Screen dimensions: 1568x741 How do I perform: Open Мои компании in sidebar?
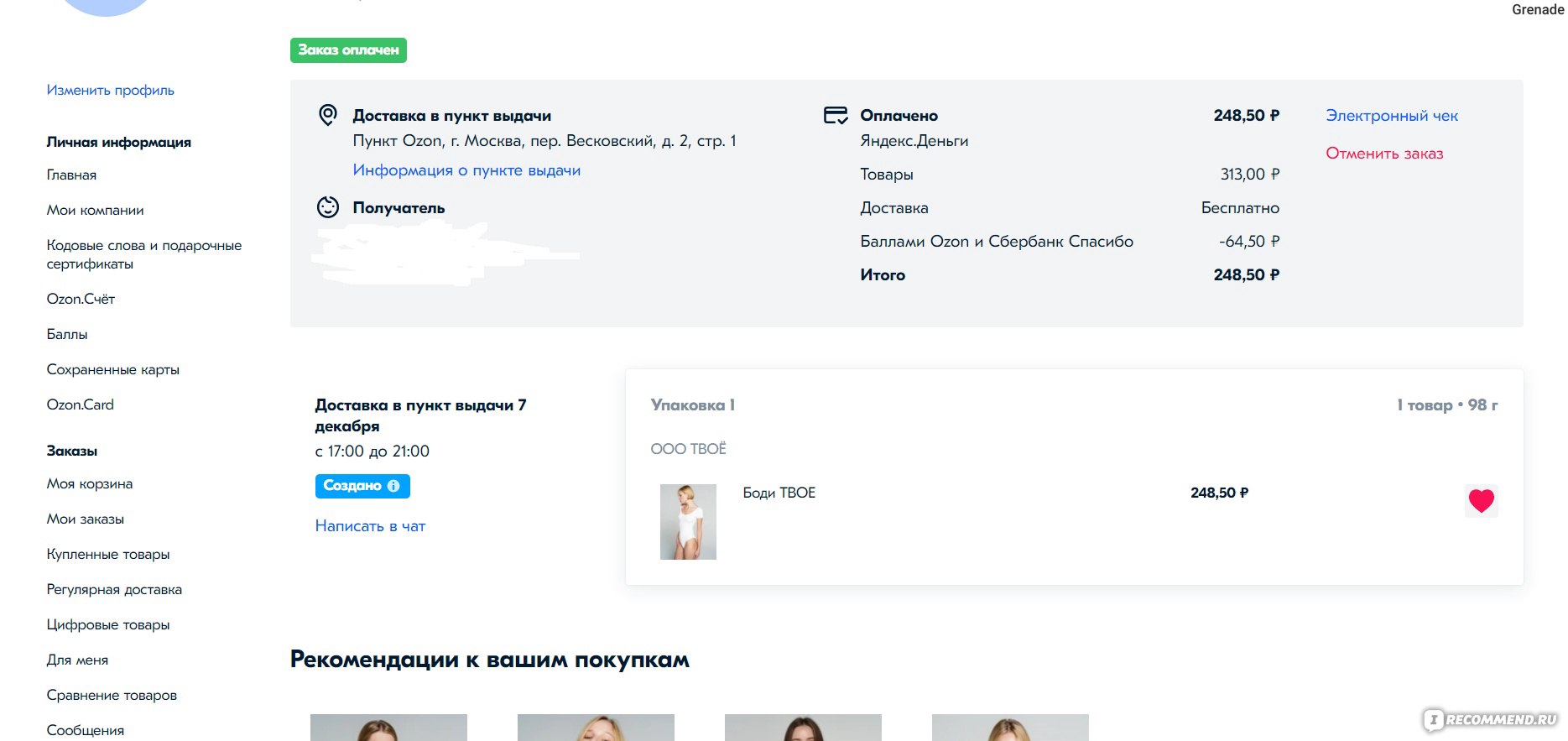coord(95,211)
